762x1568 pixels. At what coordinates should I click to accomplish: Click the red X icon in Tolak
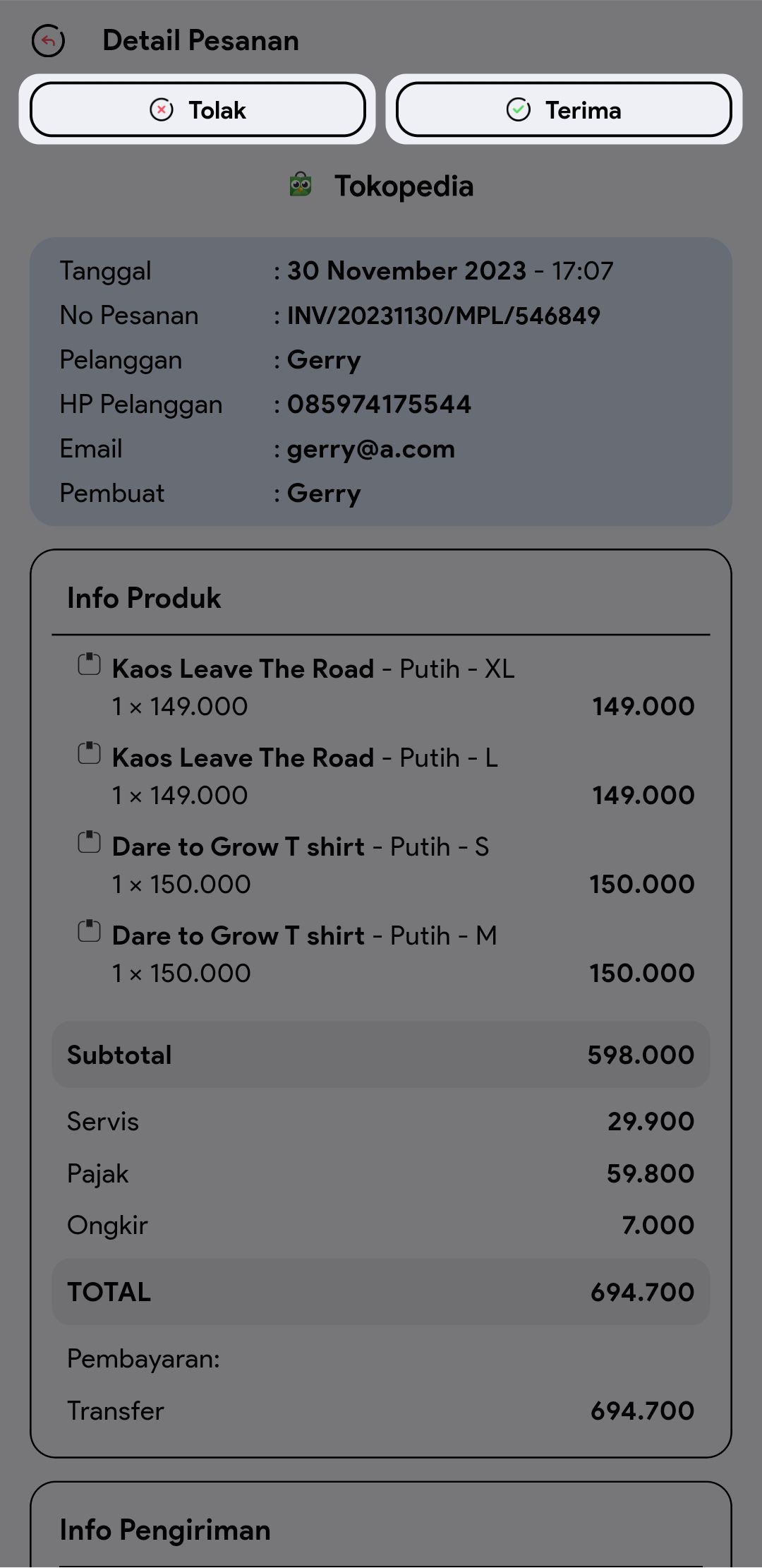[x=162, y=110]
